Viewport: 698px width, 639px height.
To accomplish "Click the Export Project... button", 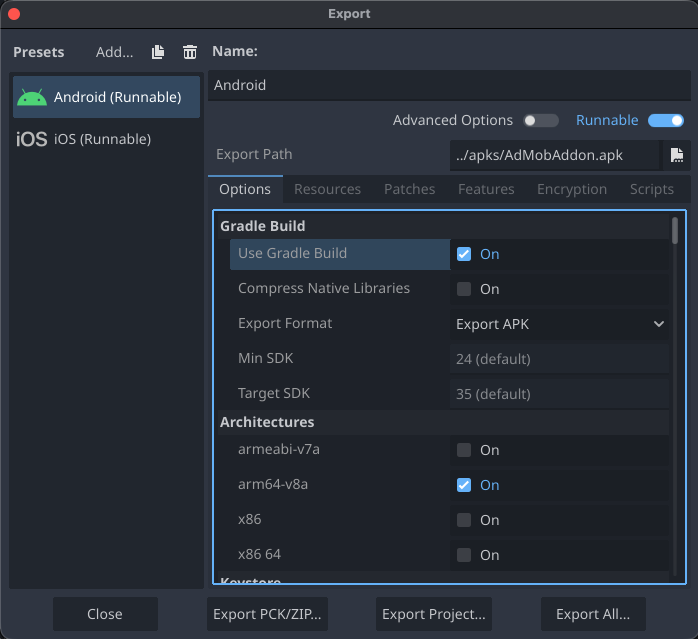I will (434, 614).
